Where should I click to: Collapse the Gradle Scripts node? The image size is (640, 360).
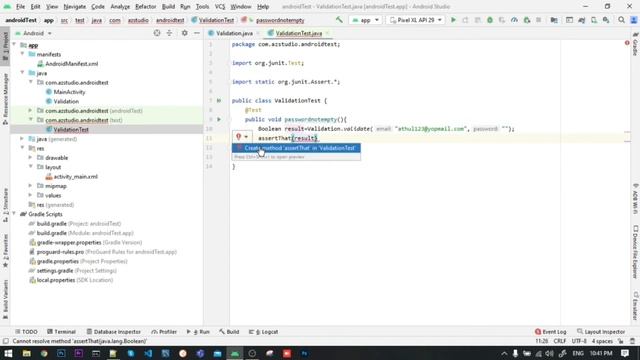[14, 214]
